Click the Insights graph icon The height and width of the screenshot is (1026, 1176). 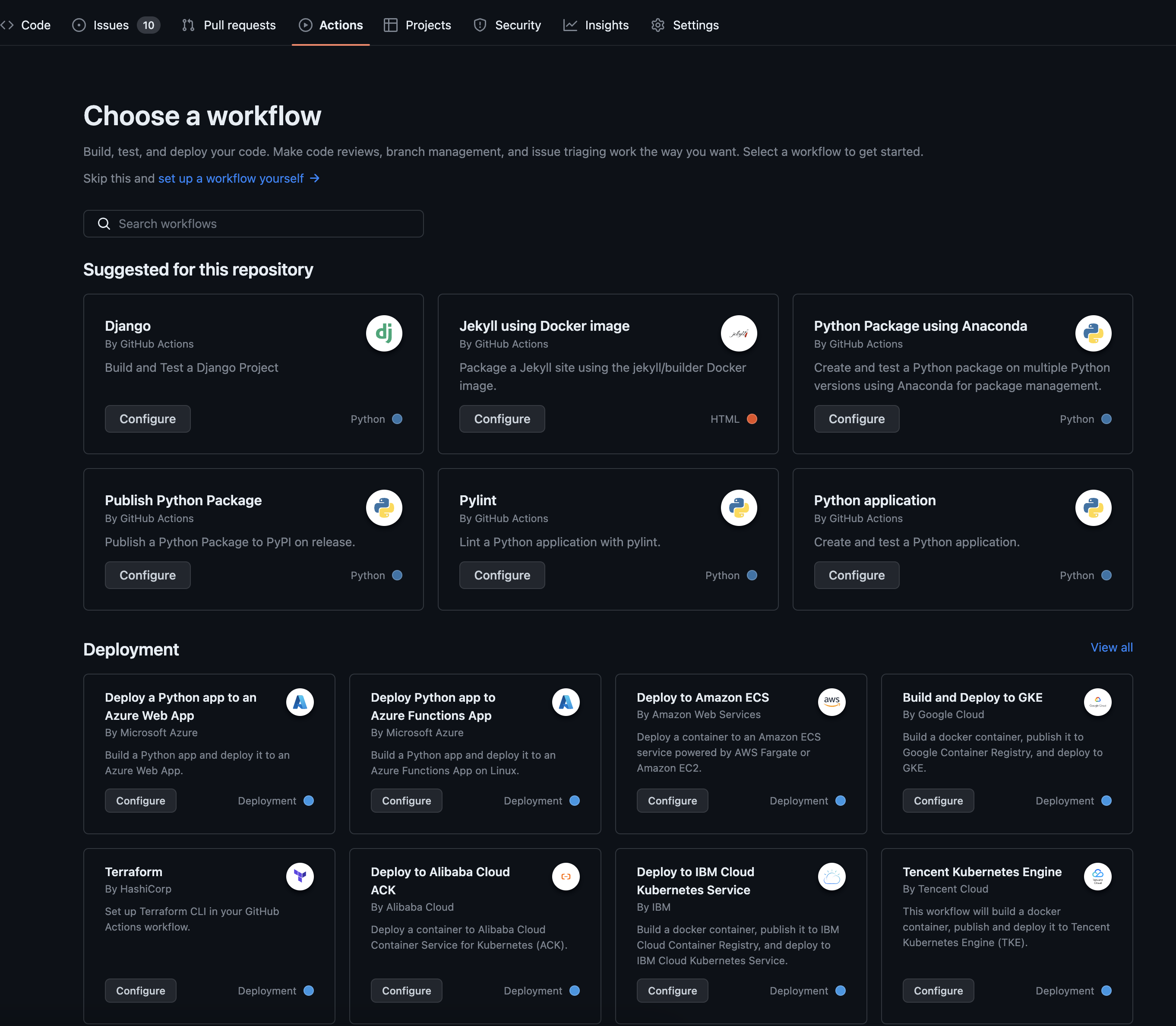click(570, 25)
